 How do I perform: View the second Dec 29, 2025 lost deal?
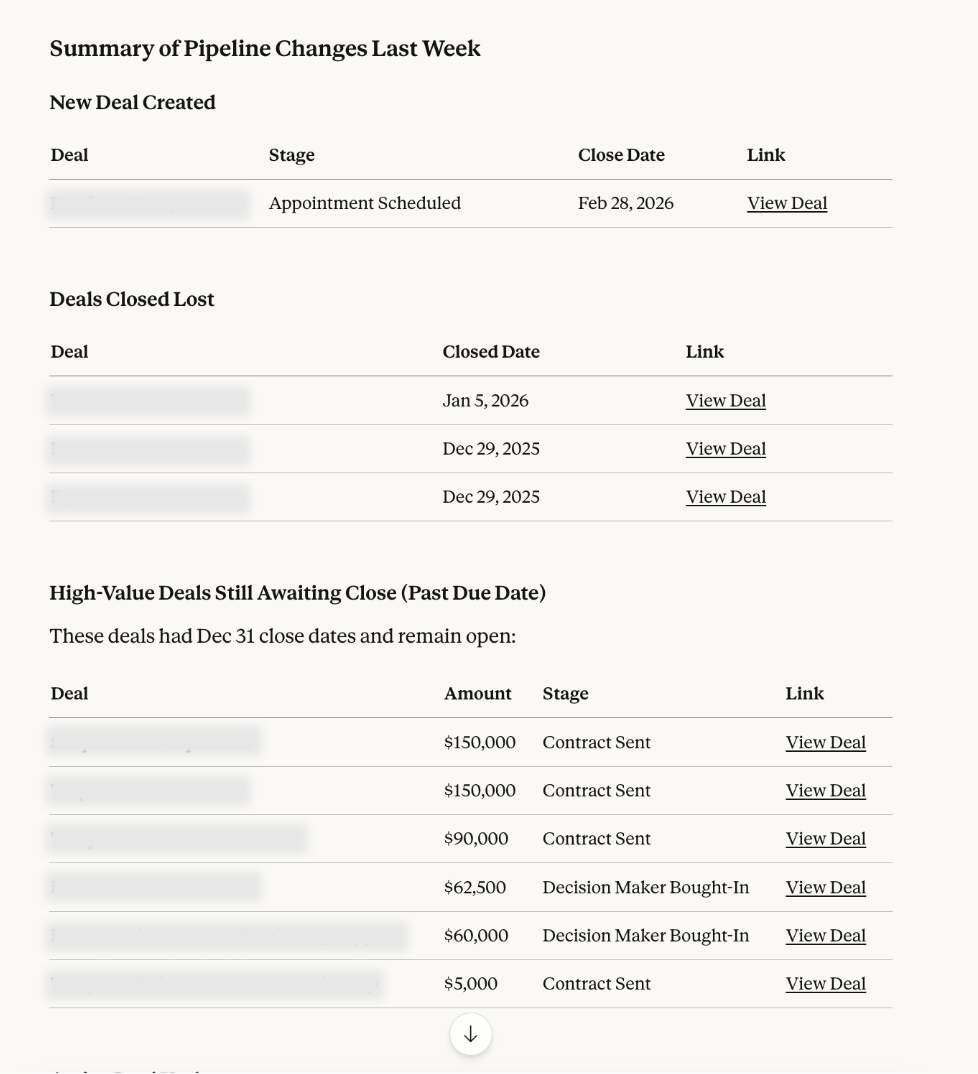click(725, 497)
